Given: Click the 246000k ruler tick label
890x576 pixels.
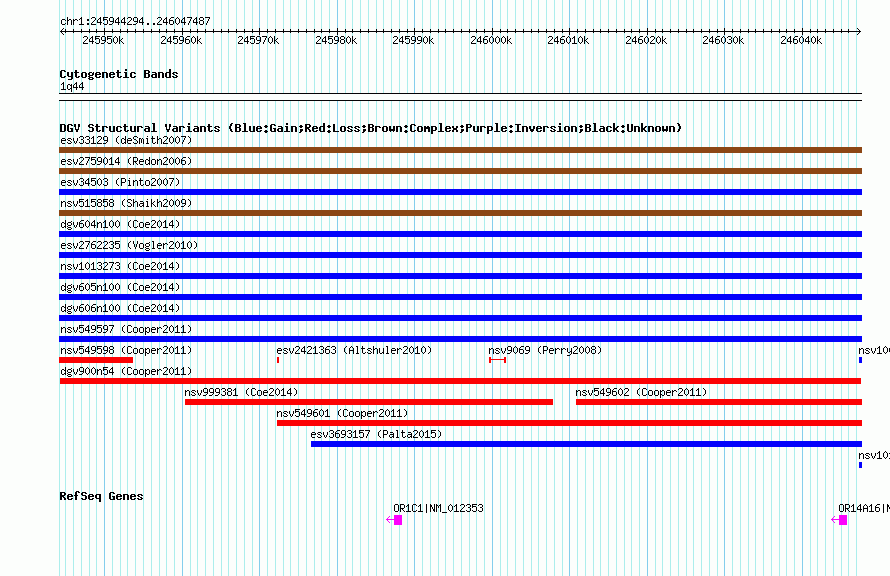Looking at the screenshot, I should [x=491, y=40].
